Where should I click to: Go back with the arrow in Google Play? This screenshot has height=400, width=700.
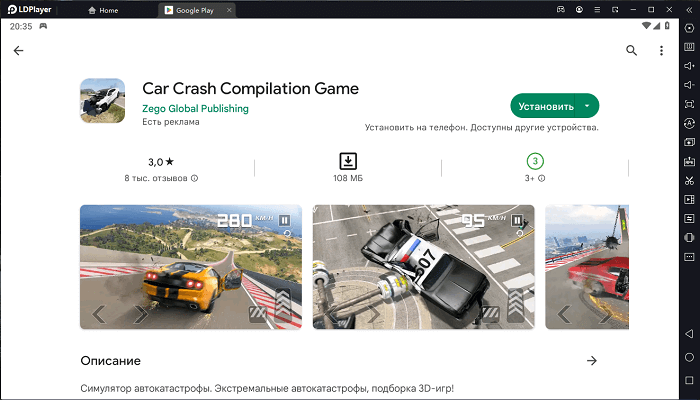coord(18,50)
